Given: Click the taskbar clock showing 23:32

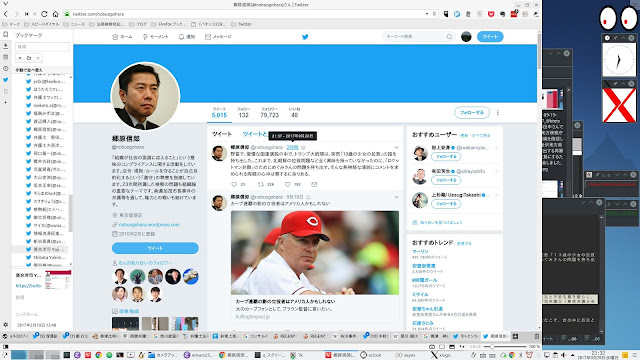Looking at the screenshot, I should pyautogui.click(x=598, y=355).
